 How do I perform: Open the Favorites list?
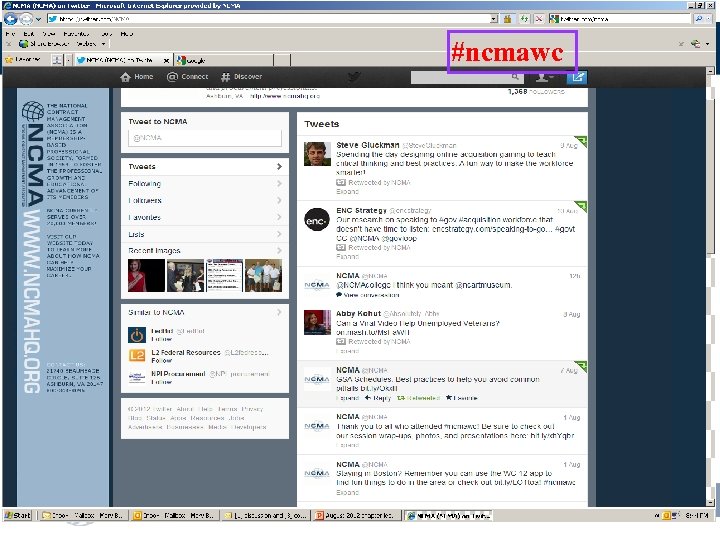(205, 218)
